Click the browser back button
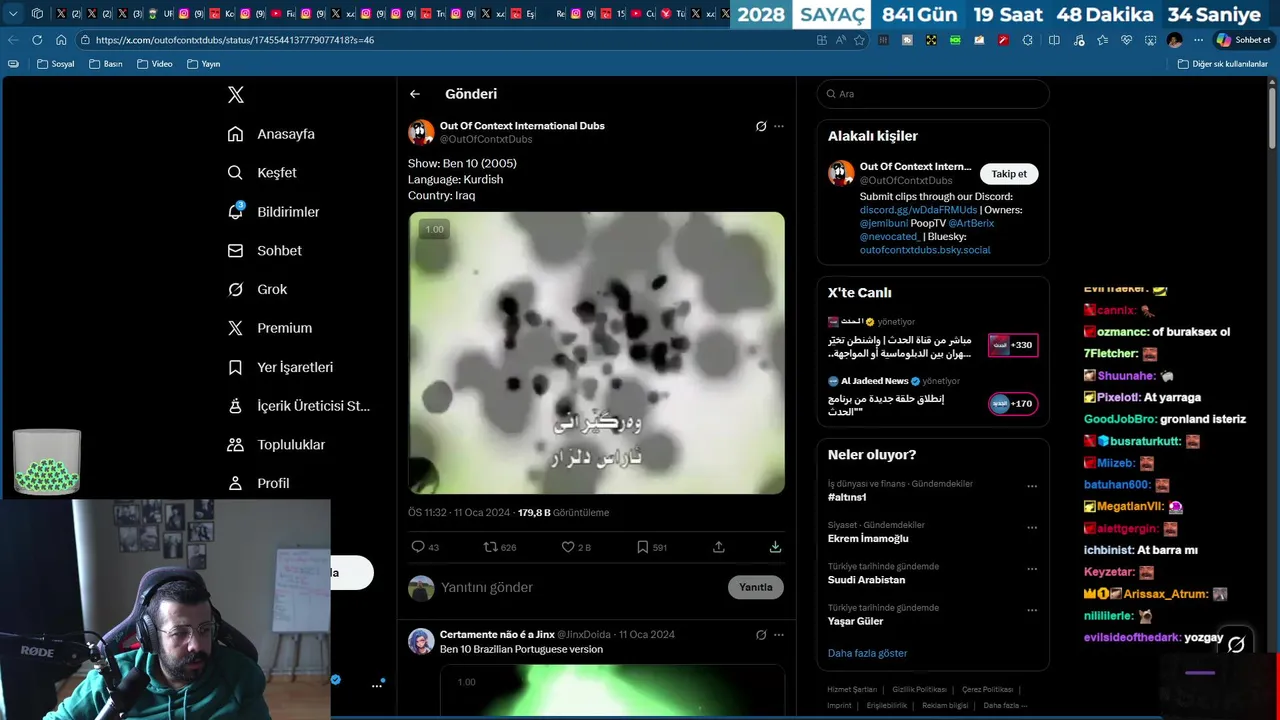Viewport: 1280px width, 720px height. point(13,40)
